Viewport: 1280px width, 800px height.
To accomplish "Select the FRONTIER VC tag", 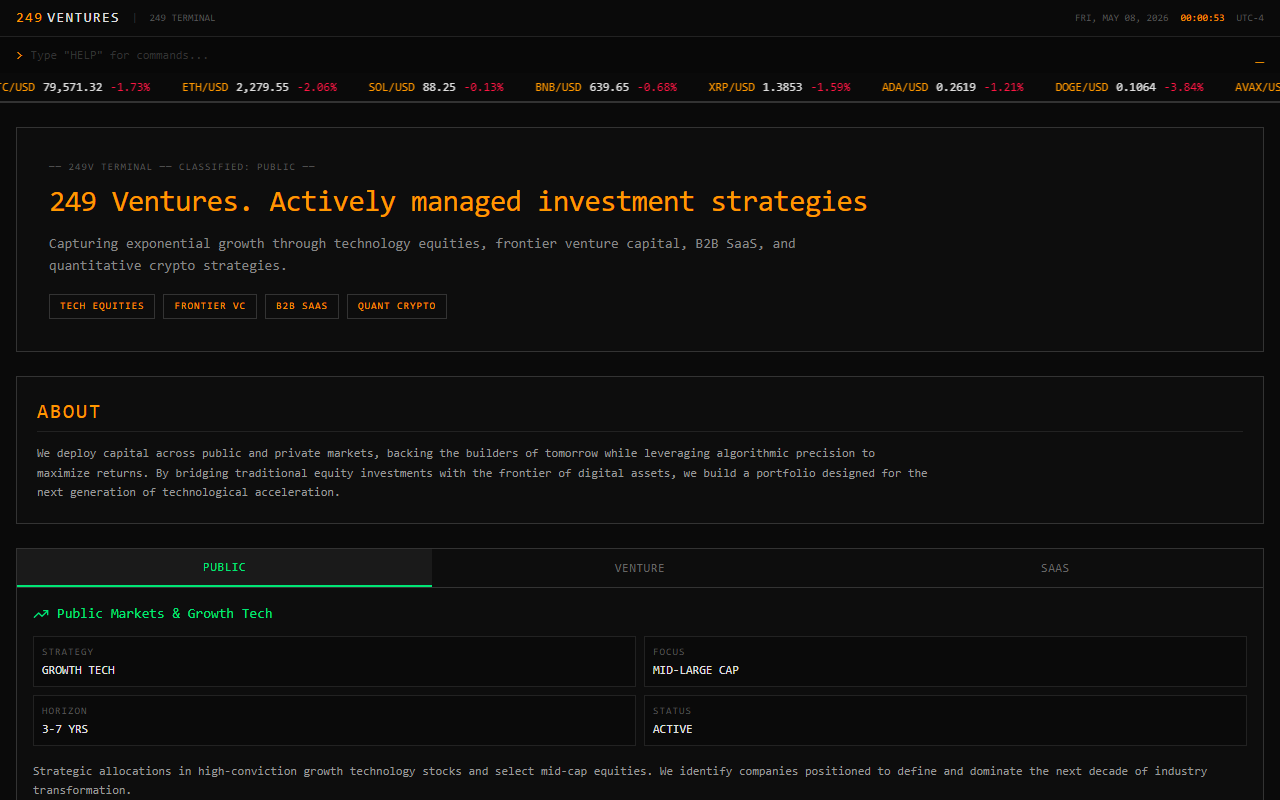I will 210,306.
